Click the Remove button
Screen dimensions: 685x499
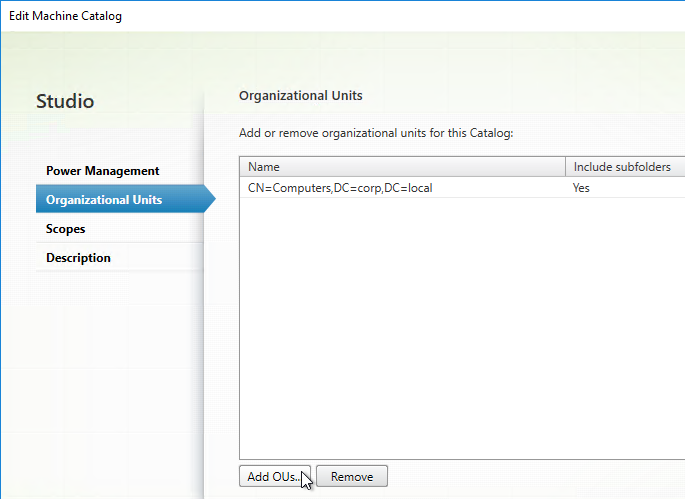(352, 476)
